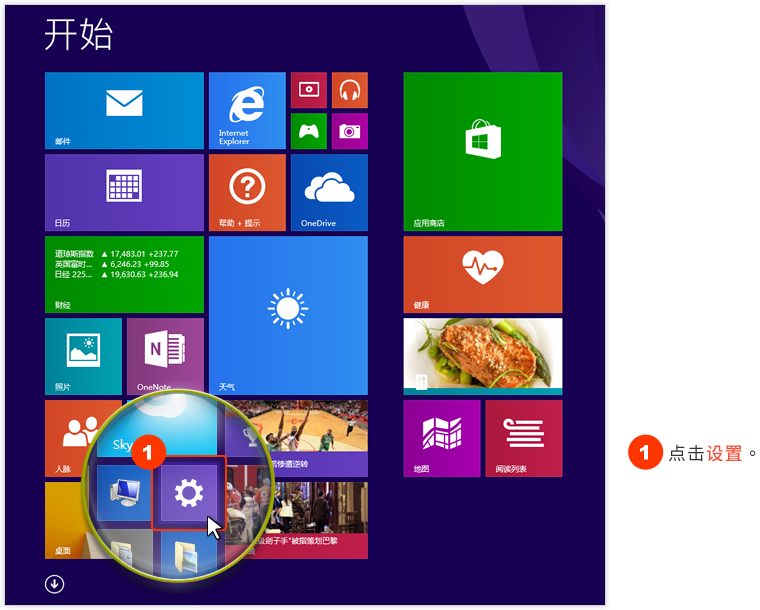Launch the OneDrive cloud tile
The height and width of the screenshot is (610, 760).
pyautogui.click(x=329, y=192)
